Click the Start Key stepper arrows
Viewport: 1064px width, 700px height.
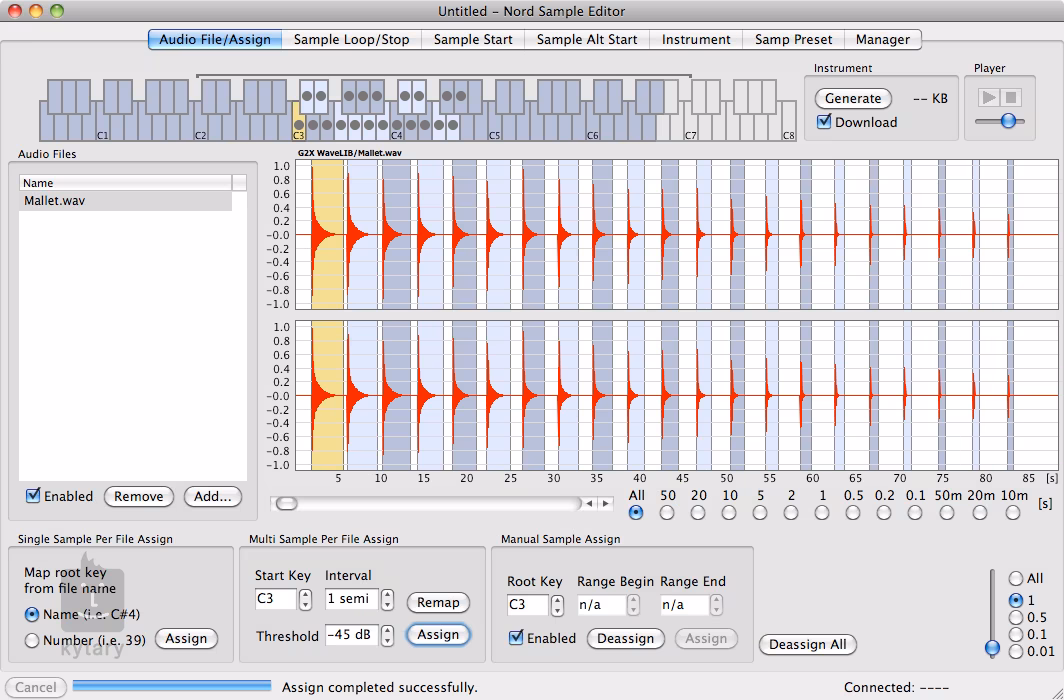tap(305, 600)
